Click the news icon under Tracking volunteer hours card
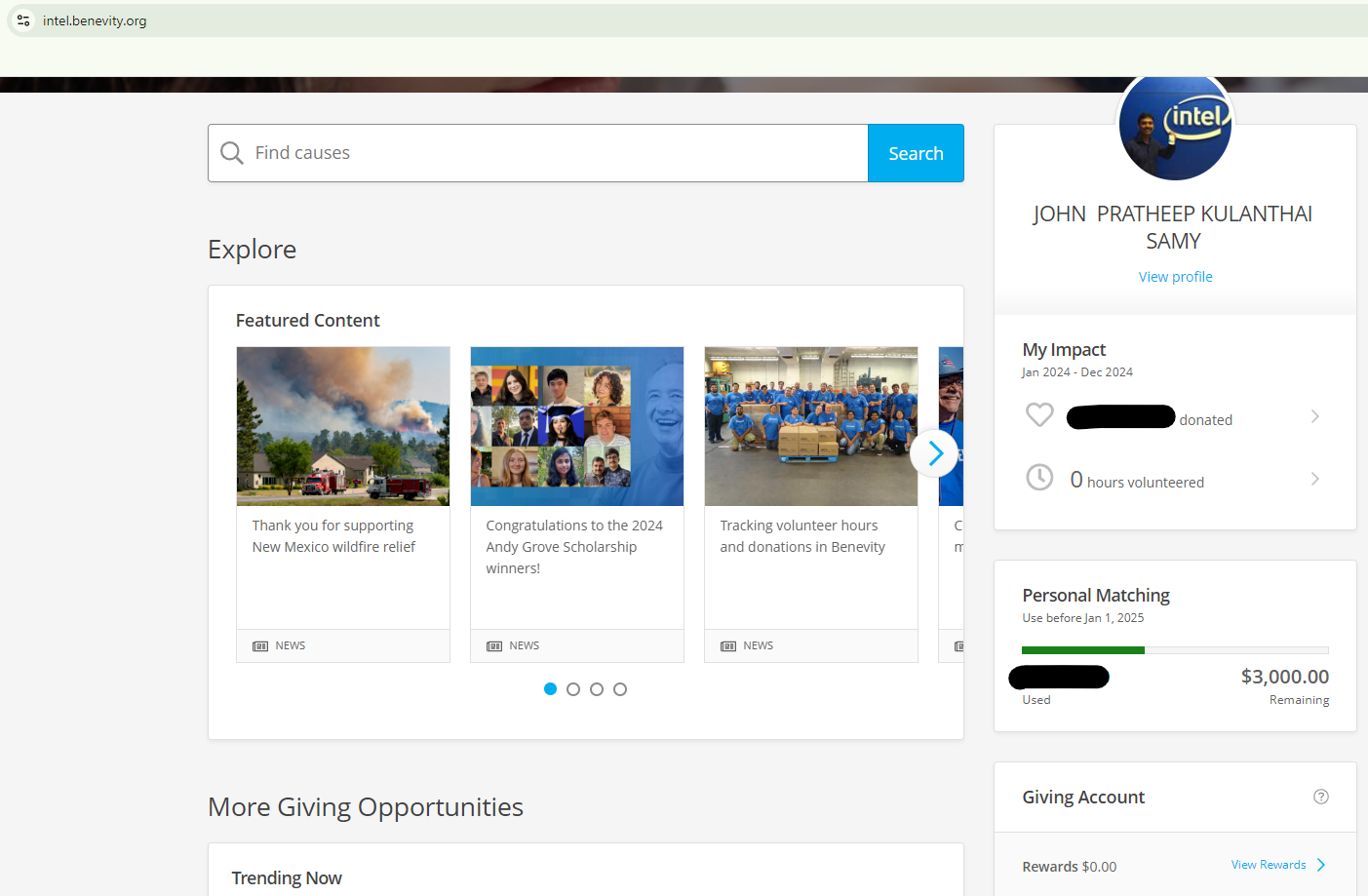 [728, 646]
